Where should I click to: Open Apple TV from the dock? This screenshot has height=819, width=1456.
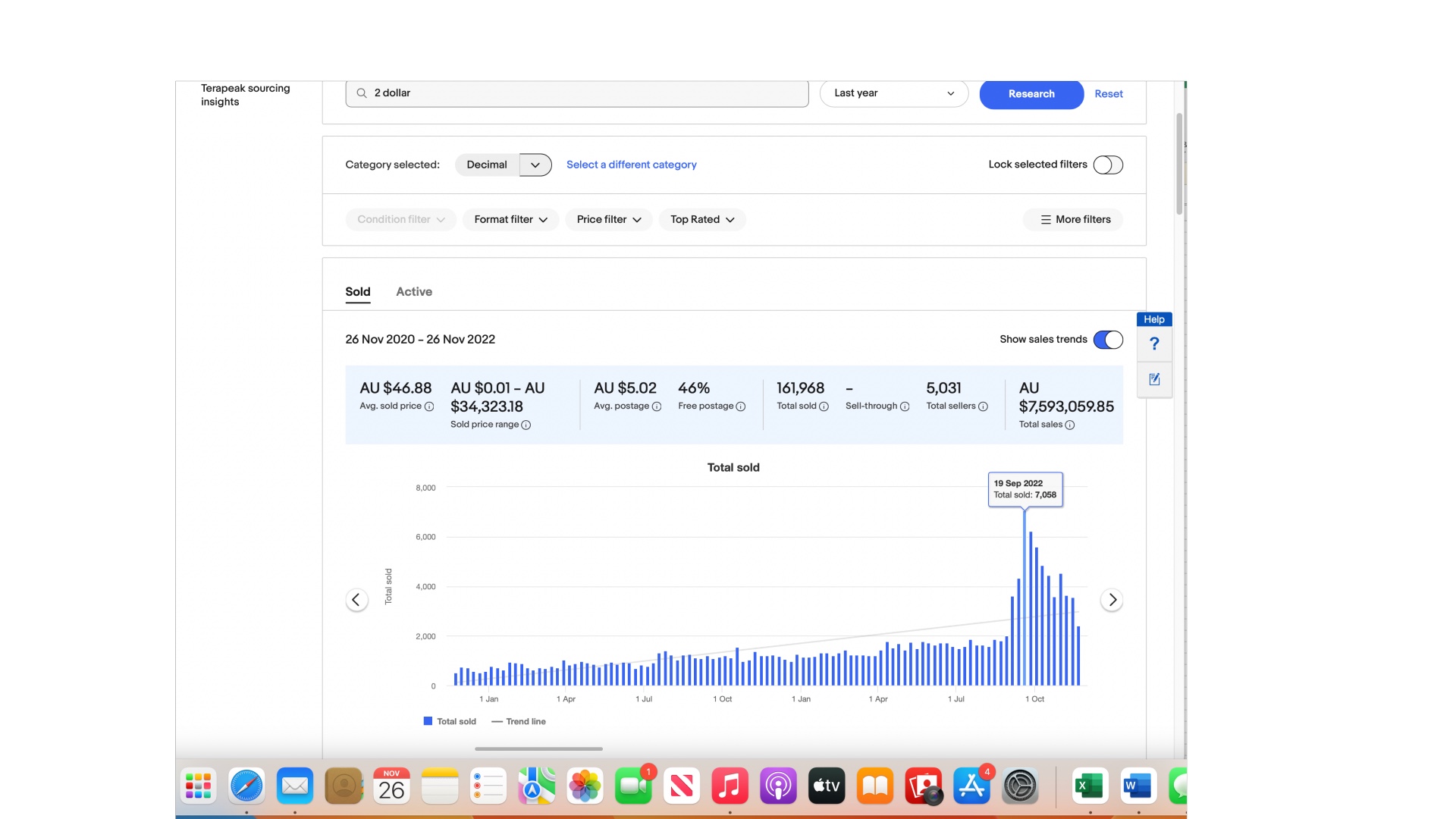tap(827, 786)
